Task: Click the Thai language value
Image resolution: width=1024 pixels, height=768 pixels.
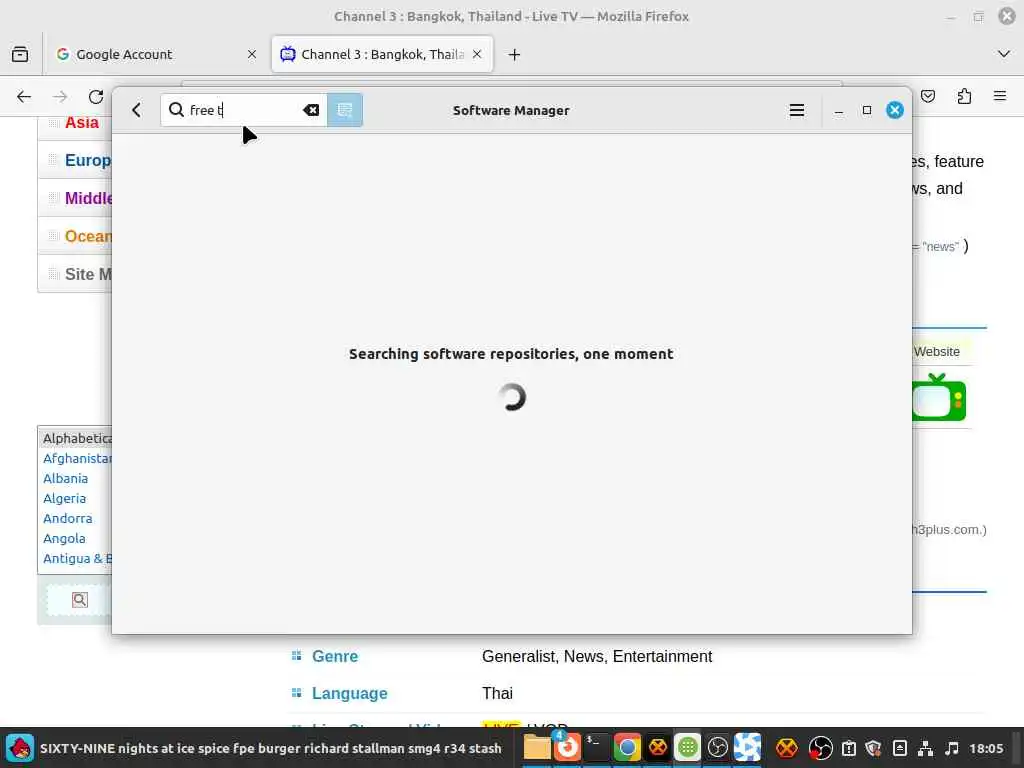Action: pos(498,694)
